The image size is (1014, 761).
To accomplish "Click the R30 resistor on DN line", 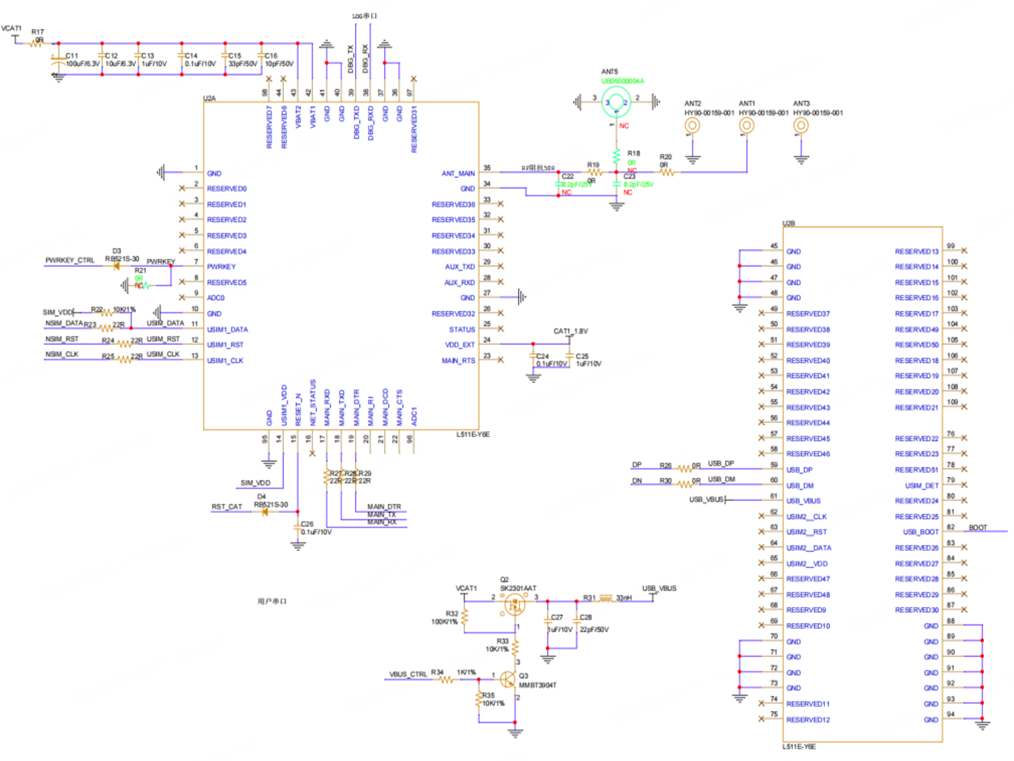I will pos(685,484).
